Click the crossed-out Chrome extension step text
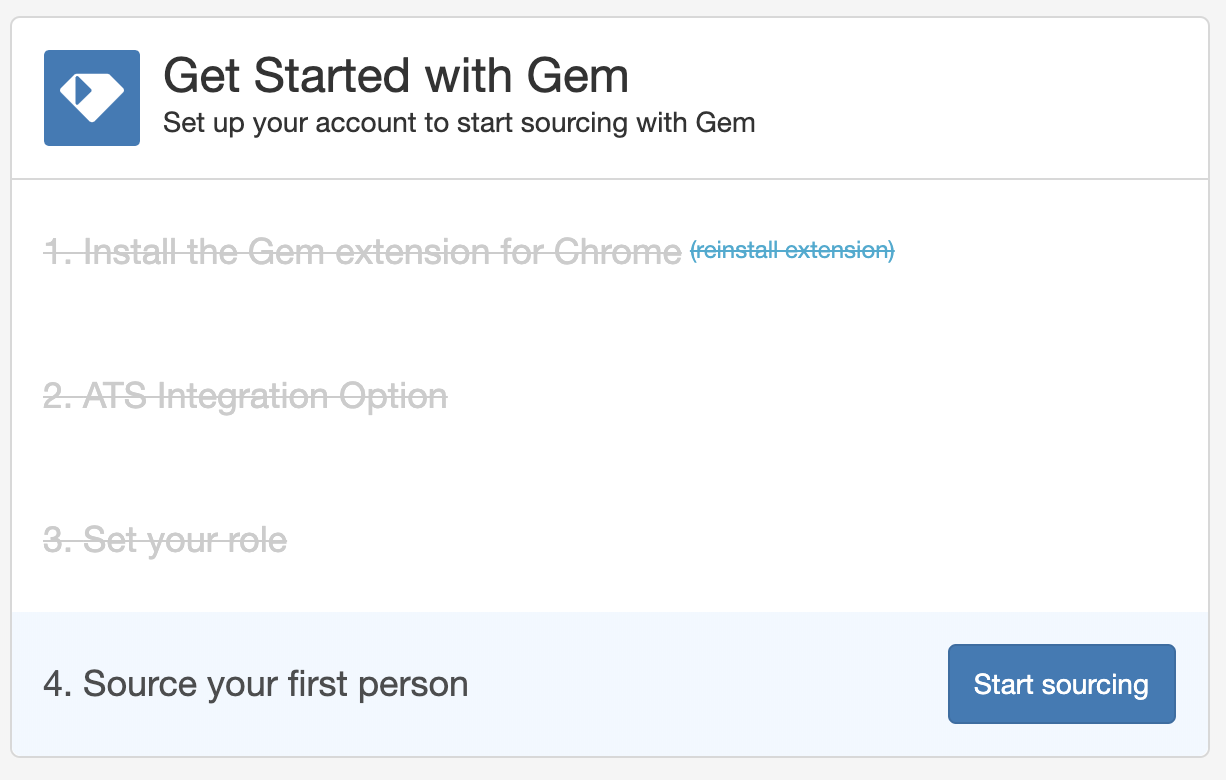Image resolution: width=1226 pixels, height=780 pixels. coord(362,252)
